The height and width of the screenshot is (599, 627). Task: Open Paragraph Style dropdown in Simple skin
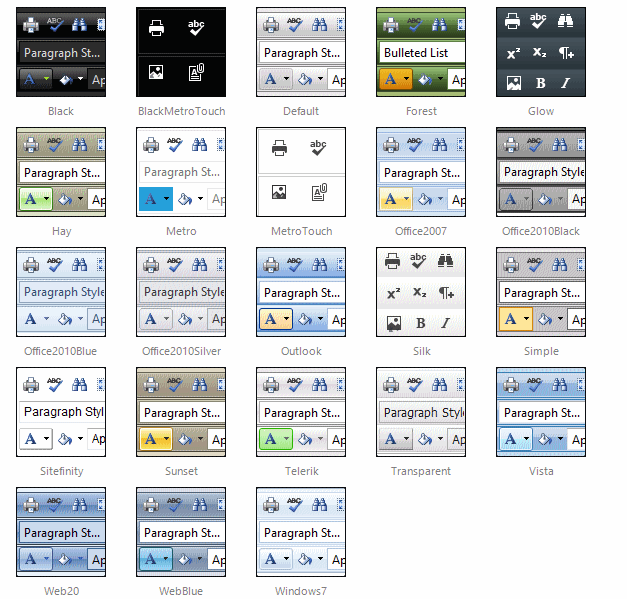click(542, 293)
